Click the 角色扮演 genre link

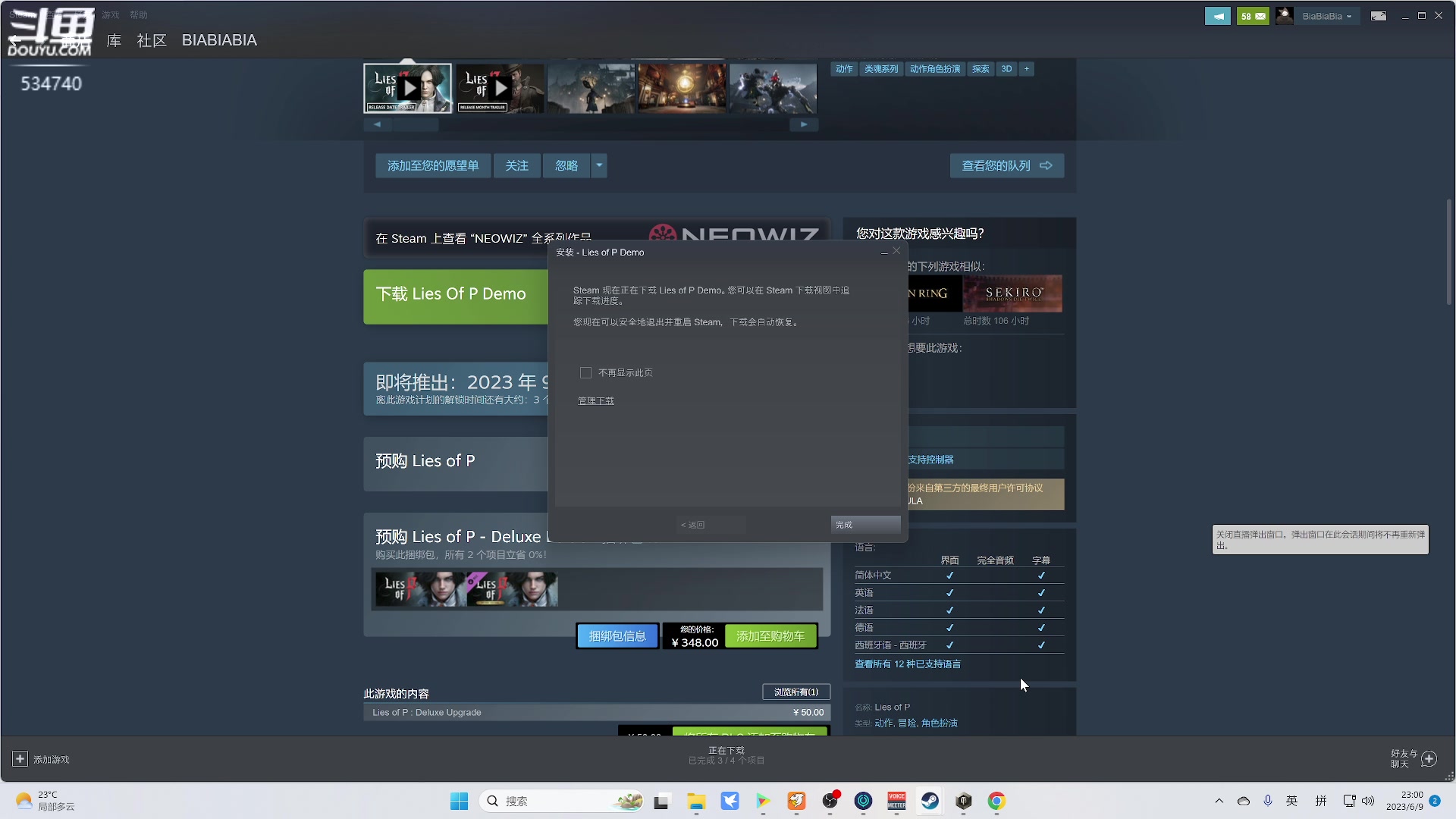point(940,723)
